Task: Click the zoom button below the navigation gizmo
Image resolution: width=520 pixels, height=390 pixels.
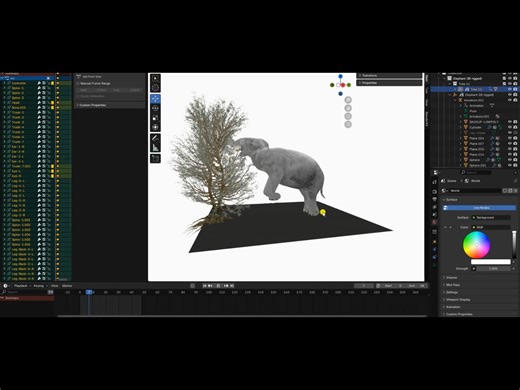Action: pos(348,100)
